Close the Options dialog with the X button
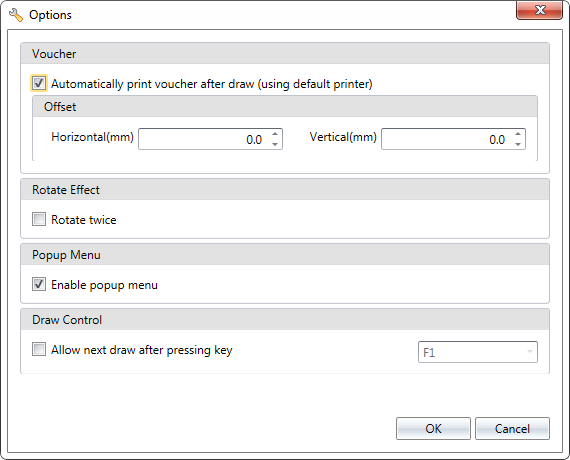This screenshot has width=570, height=460. 539,10
